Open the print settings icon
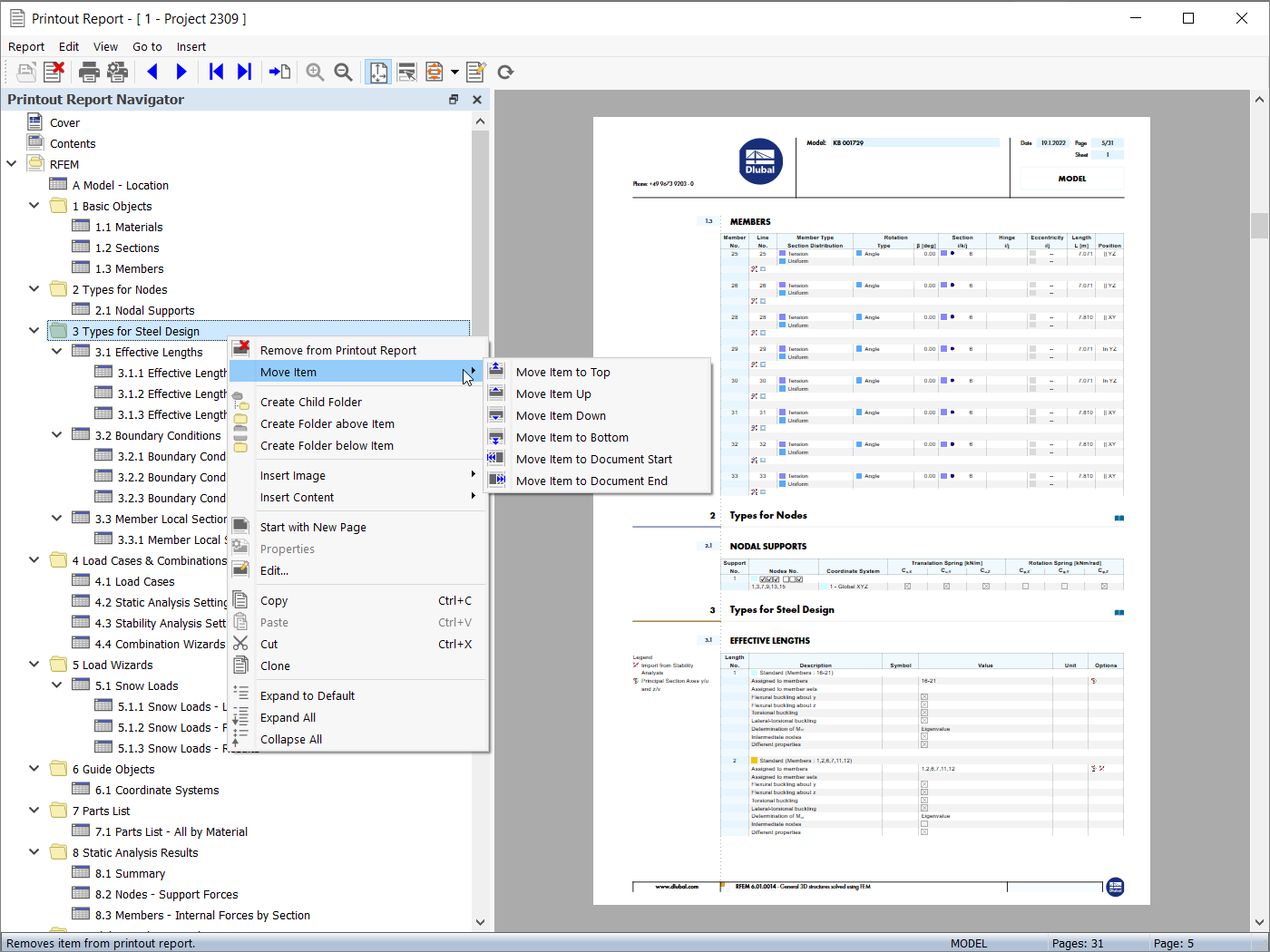The image size is (1270, 952). point(117,72)
